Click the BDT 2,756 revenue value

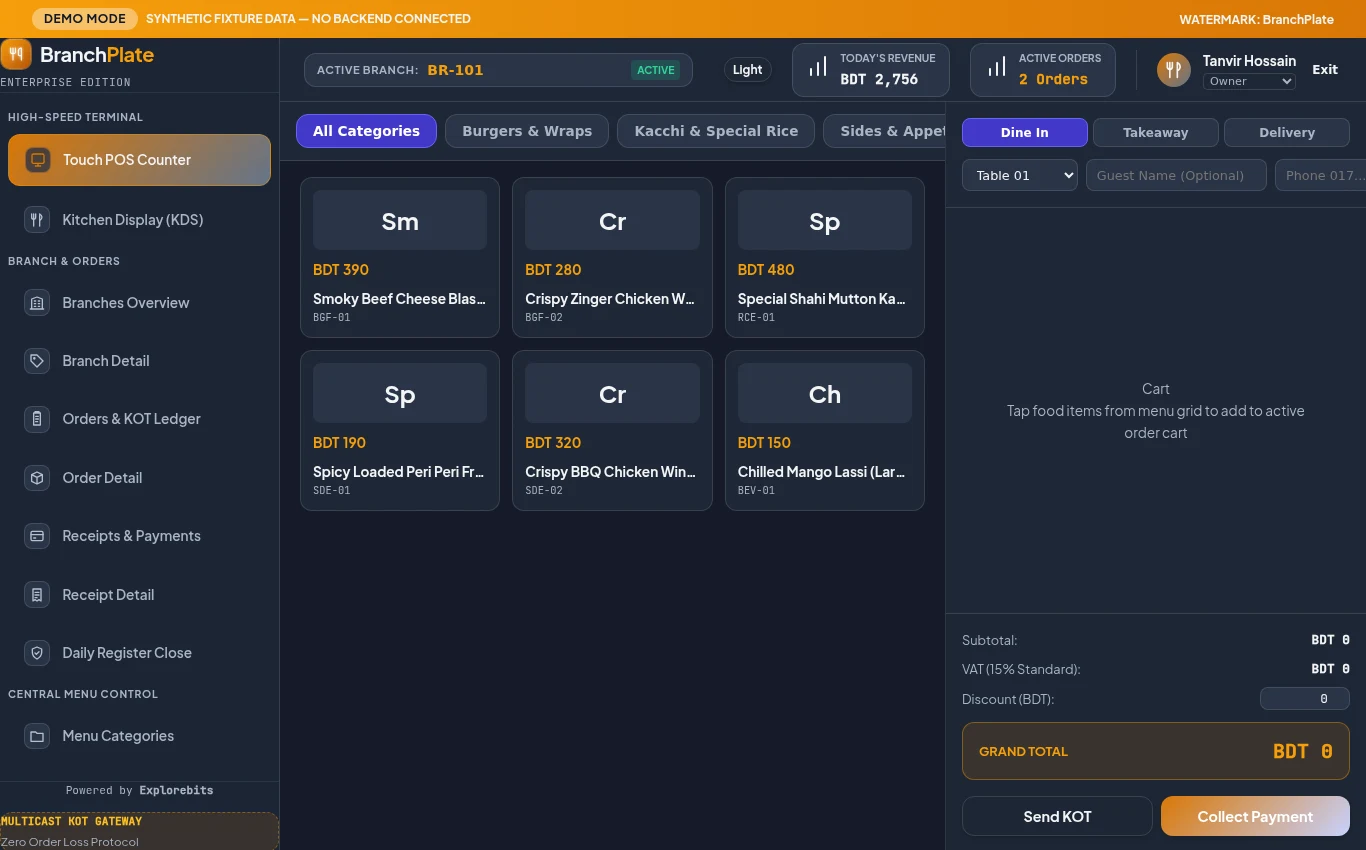879,80
